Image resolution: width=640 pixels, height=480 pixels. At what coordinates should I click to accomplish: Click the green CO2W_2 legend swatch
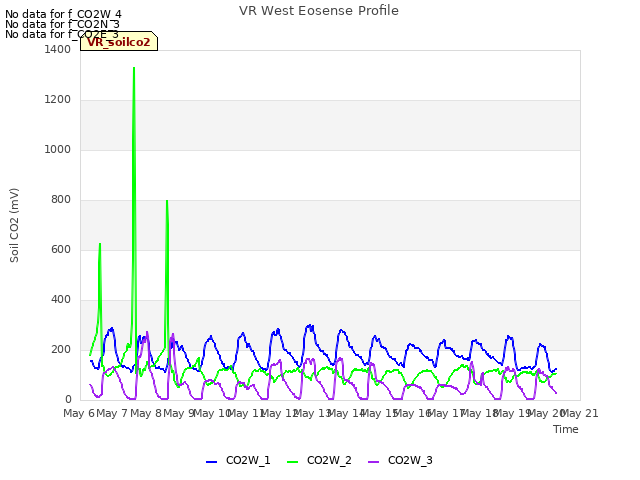click(x=293, y=462)
